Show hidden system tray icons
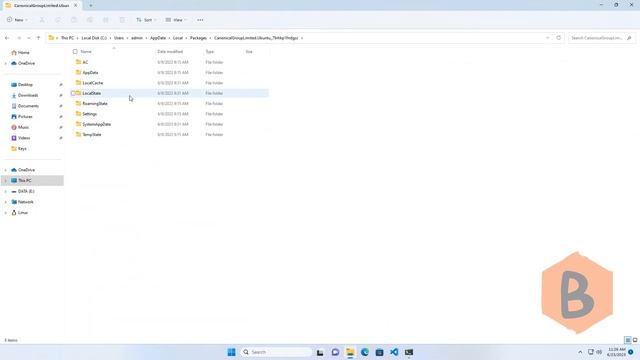 coord(580,352)
